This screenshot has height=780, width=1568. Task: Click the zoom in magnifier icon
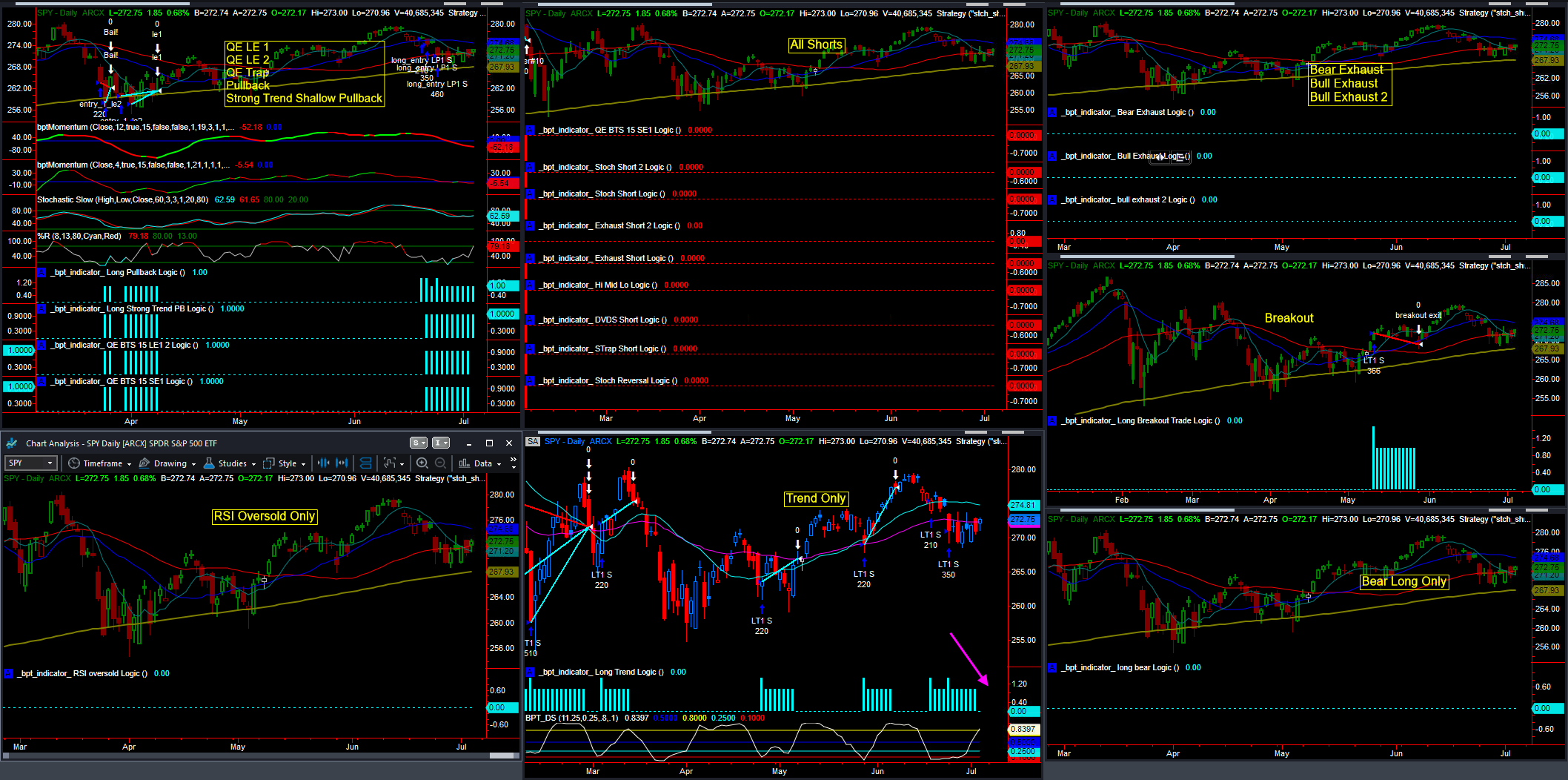tap(422, 463)
